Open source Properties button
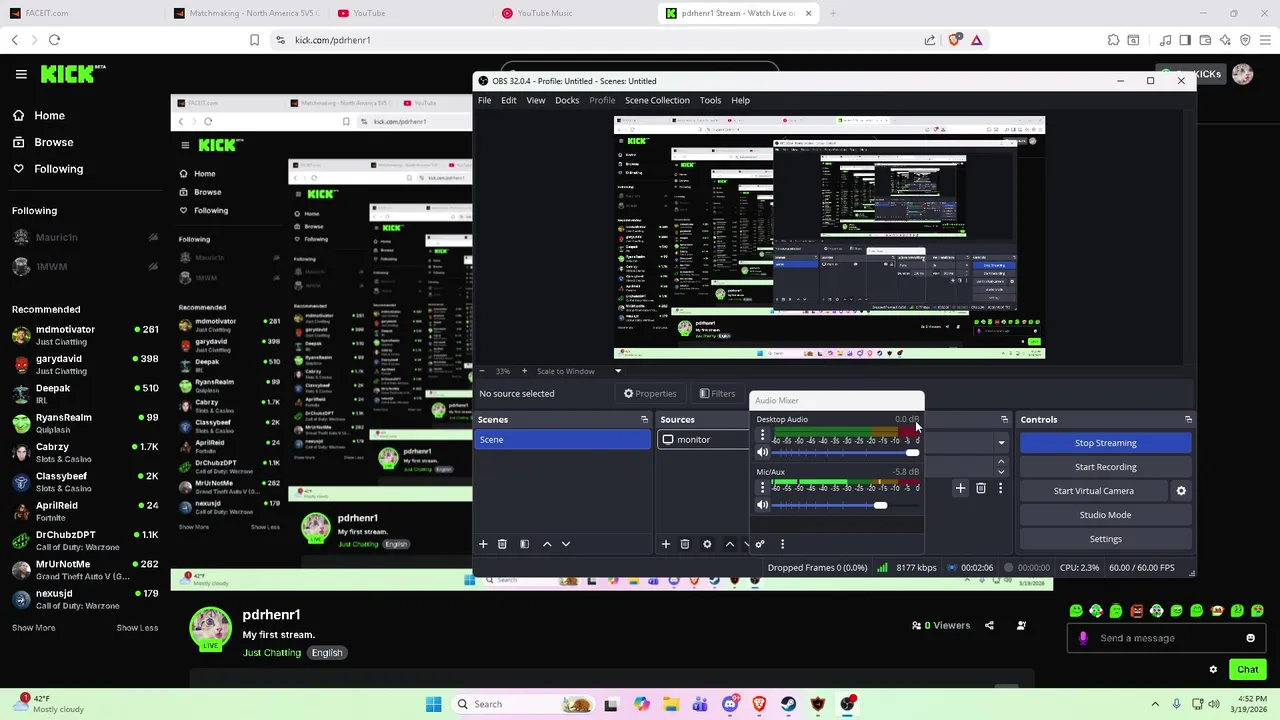The height and width of the screenshot is (720, 1280). pyautogui.click(x=650, y=394)
